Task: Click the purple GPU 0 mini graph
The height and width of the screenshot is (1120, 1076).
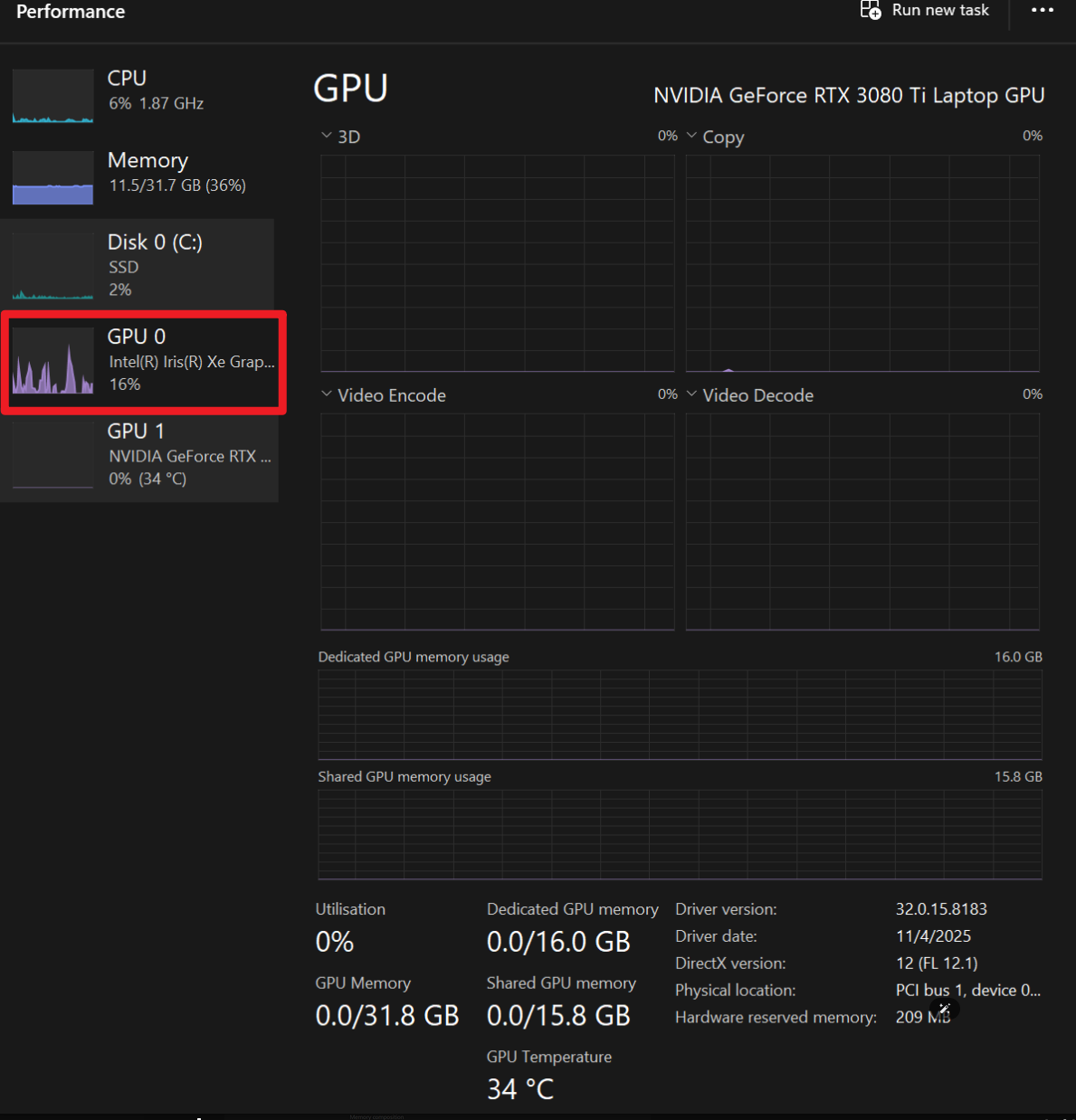Action: pyautogui.click(x=52, y=362)
